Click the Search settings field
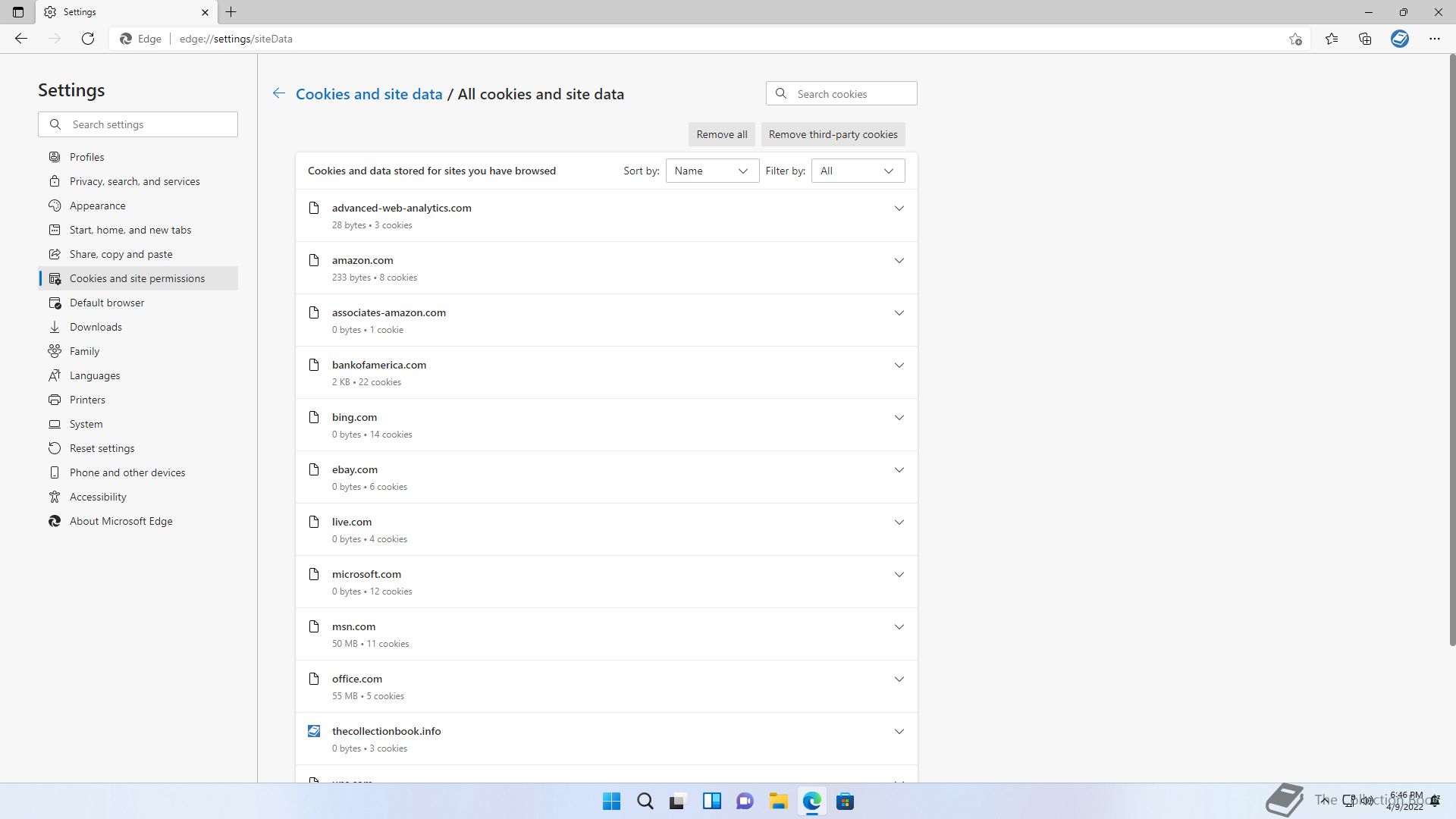Screen dimensions: 1456x819 coord(138,124)
